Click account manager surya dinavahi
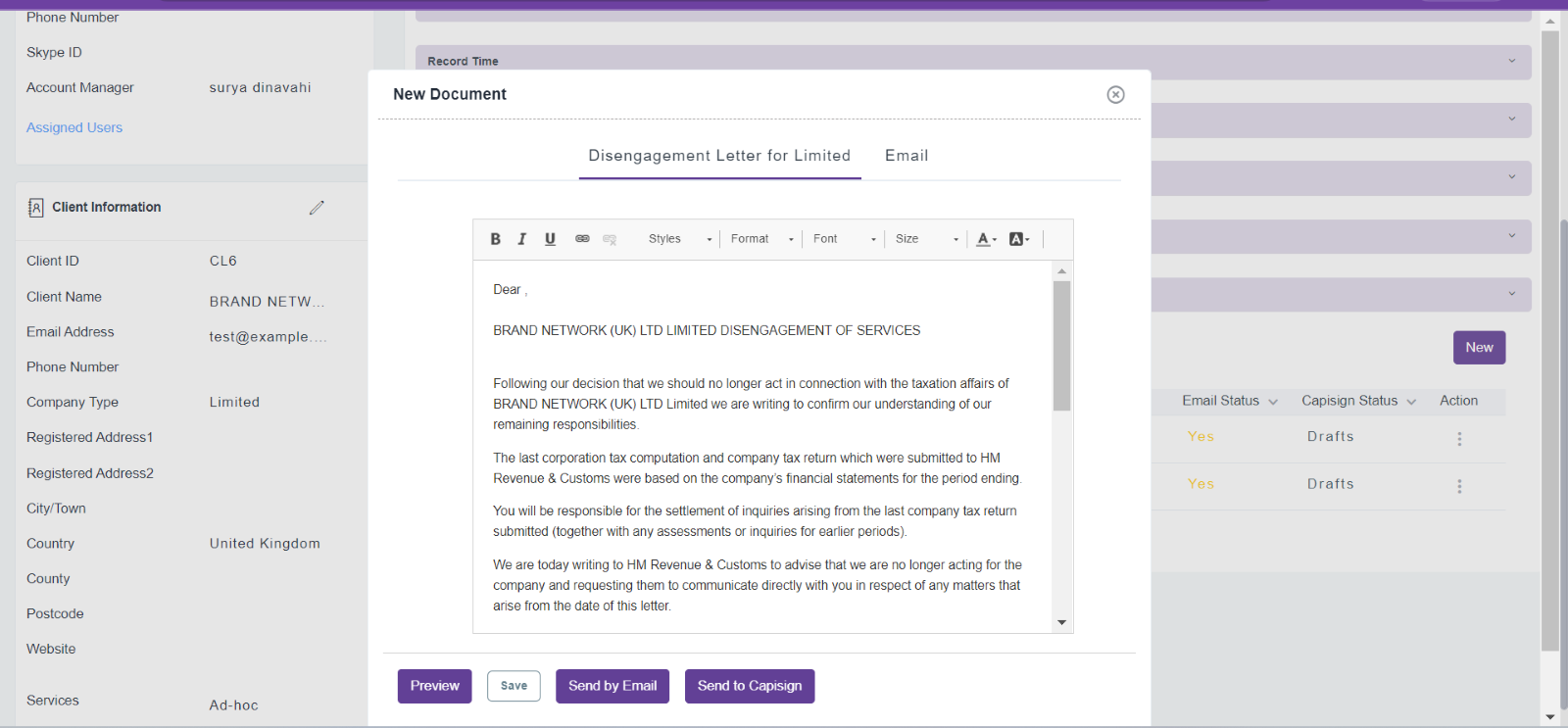This screenshot has height=728, width=1568. click(260, 87)
